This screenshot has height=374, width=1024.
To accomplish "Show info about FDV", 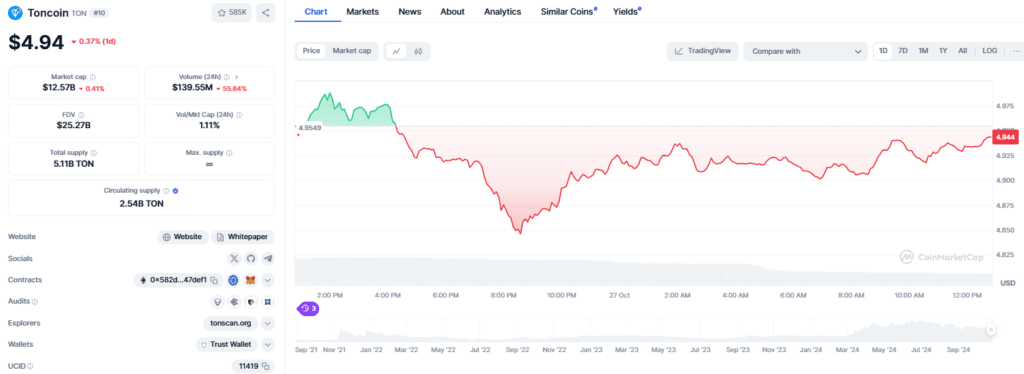I will coord(81,115).
